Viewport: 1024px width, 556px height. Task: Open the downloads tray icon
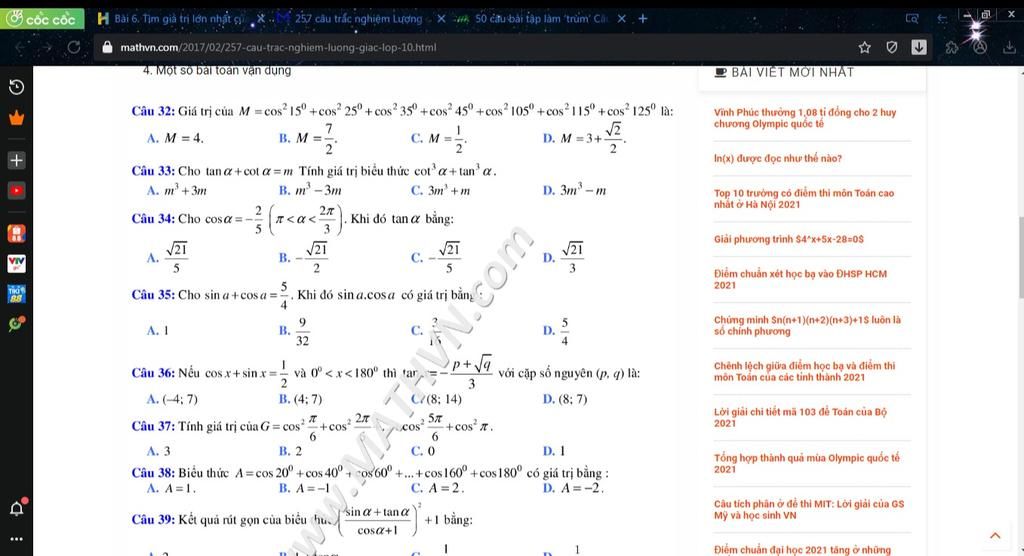[1010, 47]
